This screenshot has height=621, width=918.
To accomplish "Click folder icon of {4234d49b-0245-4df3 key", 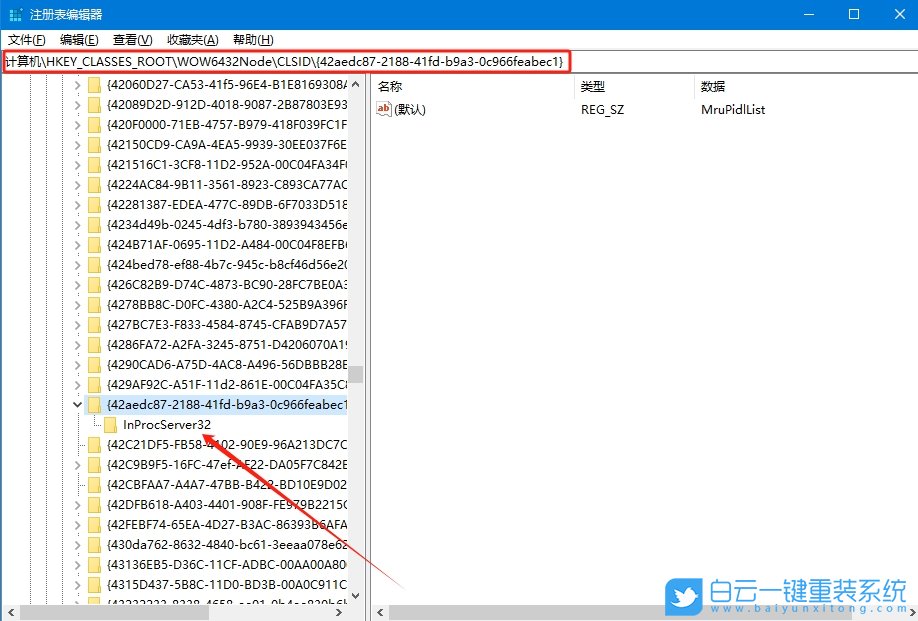I will [95, 225].
